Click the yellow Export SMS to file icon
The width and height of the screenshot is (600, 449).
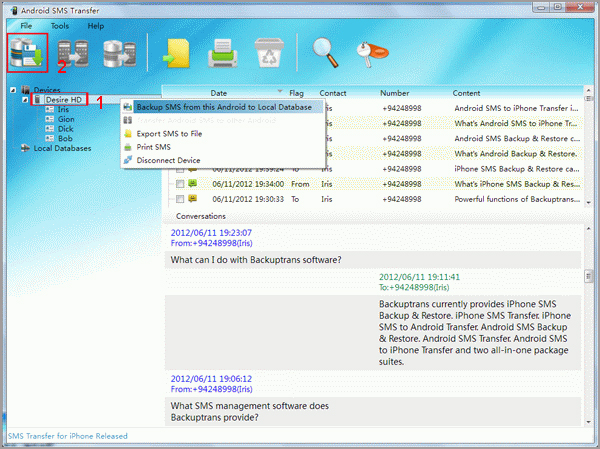coord(176,54)
